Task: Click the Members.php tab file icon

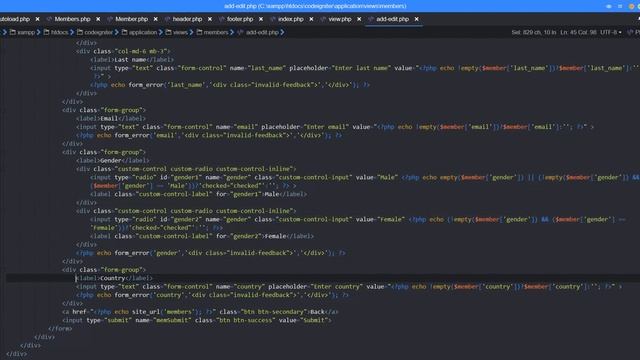Action: tap(49, 19)
